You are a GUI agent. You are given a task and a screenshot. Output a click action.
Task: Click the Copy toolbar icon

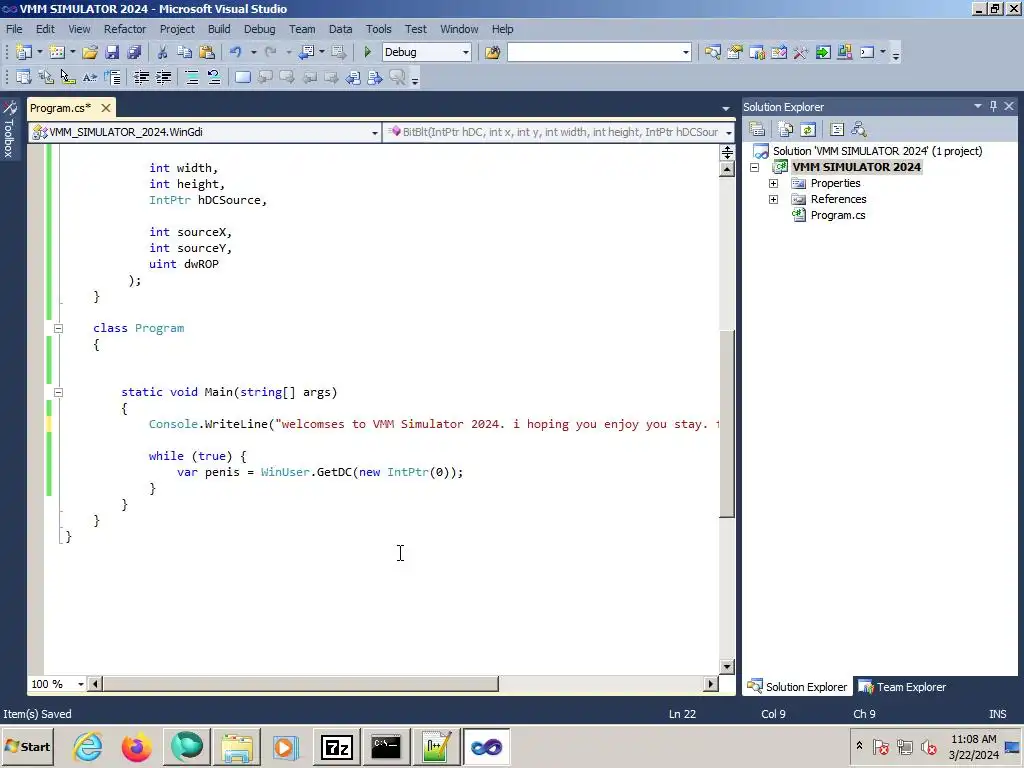point(184,52)
